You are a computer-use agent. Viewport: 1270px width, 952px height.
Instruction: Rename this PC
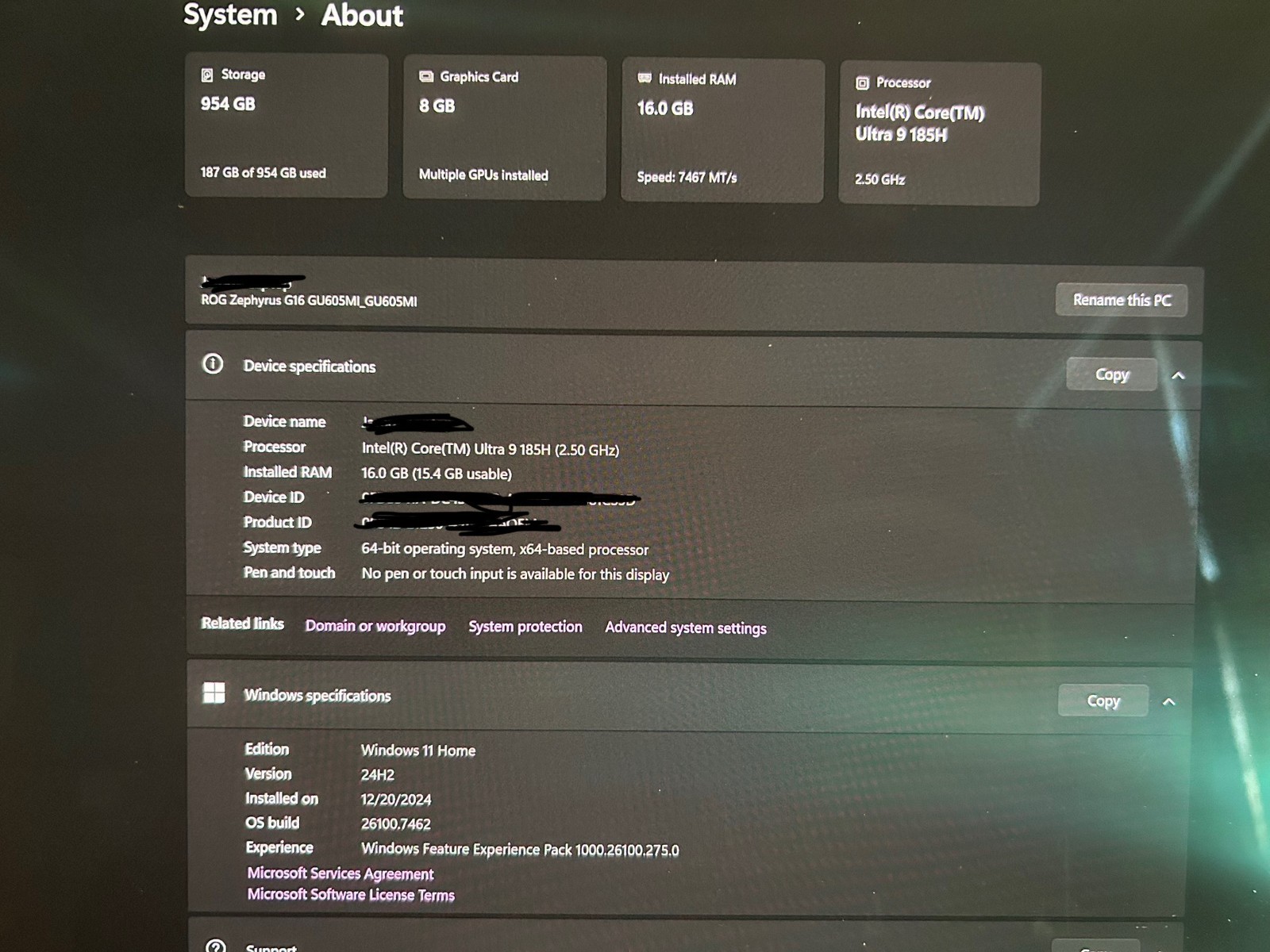click(1122, 300)
